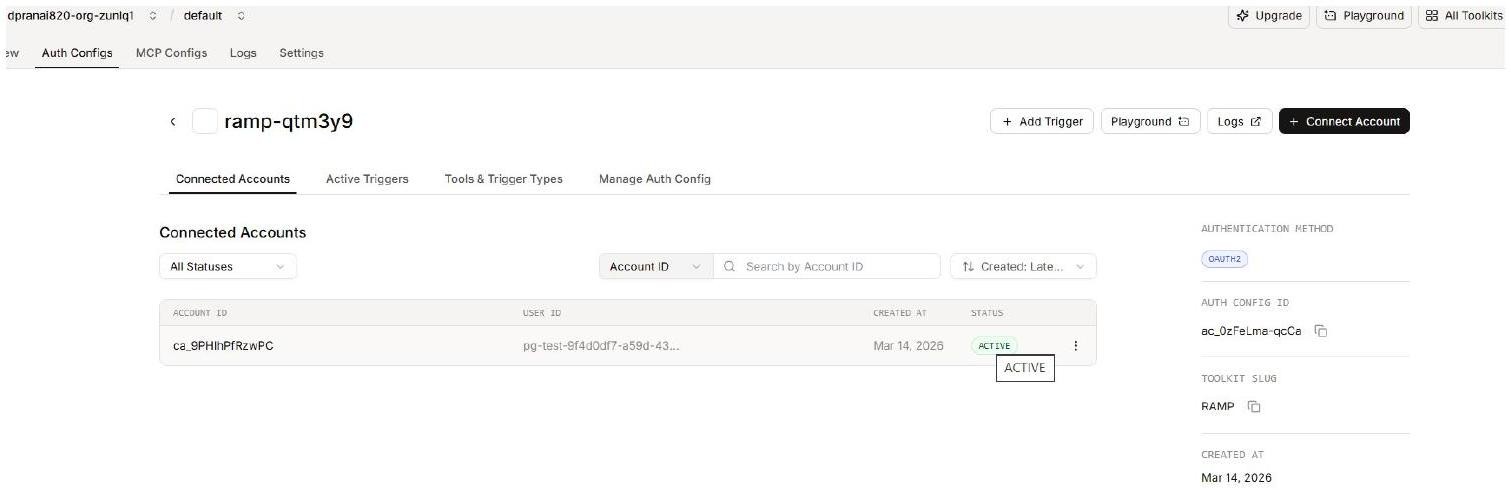This screenshot has width=1511, height=490.
Task: Open the Settings tab
Action: [x=301, y=53]
